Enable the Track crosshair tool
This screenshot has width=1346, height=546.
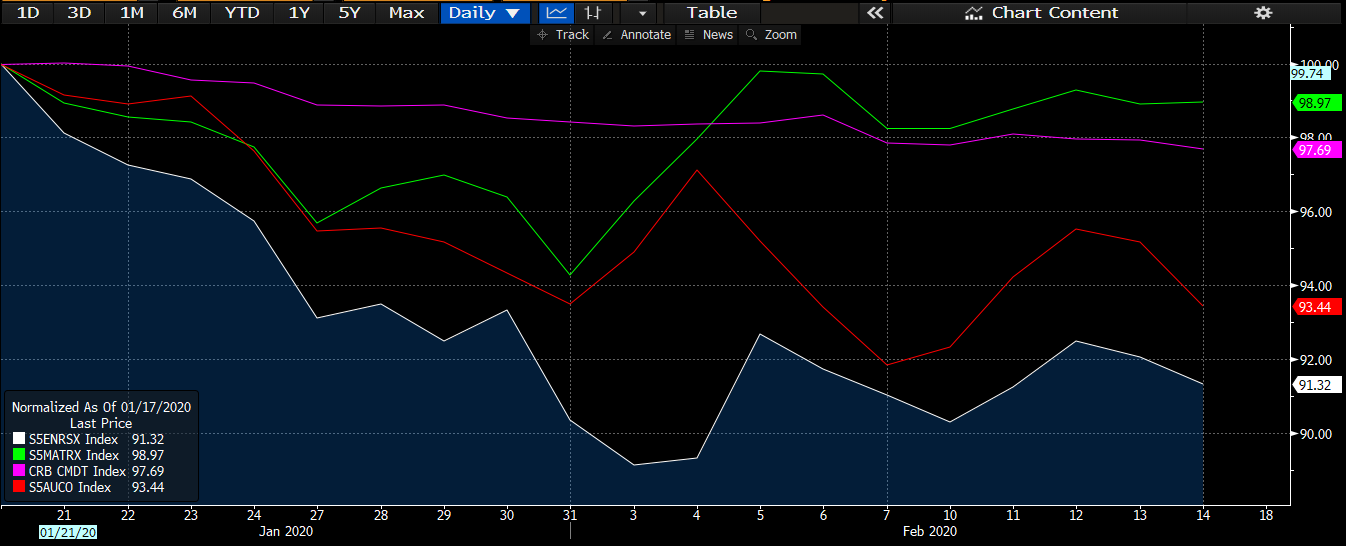(564, 34)
